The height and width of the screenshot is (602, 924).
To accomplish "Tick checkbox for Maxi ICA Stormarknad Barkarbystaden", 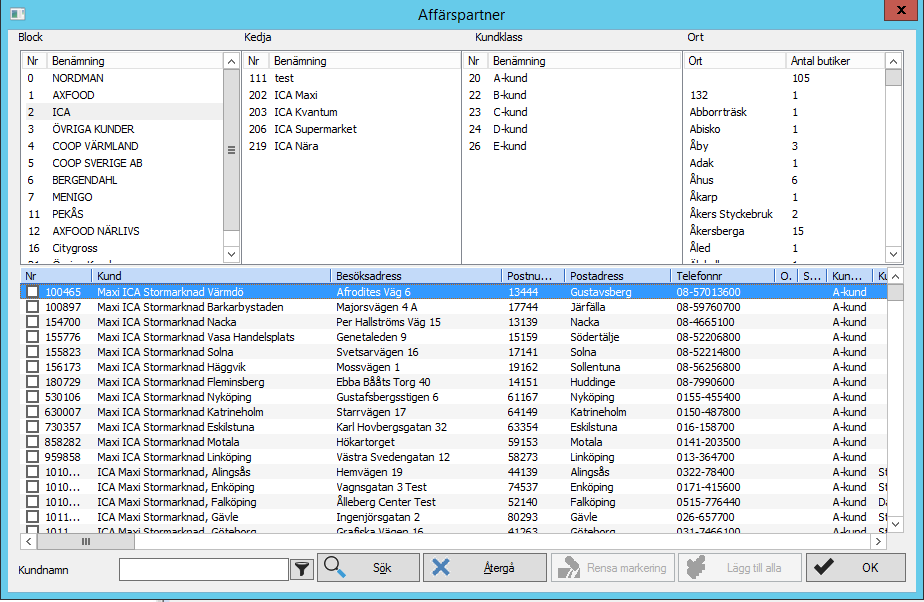I will 32,307.
